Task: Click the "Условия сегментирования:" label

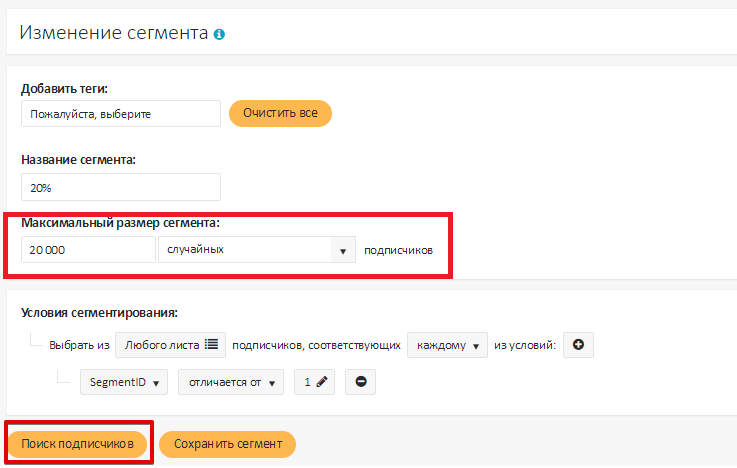Action: [x=99, y=312]
